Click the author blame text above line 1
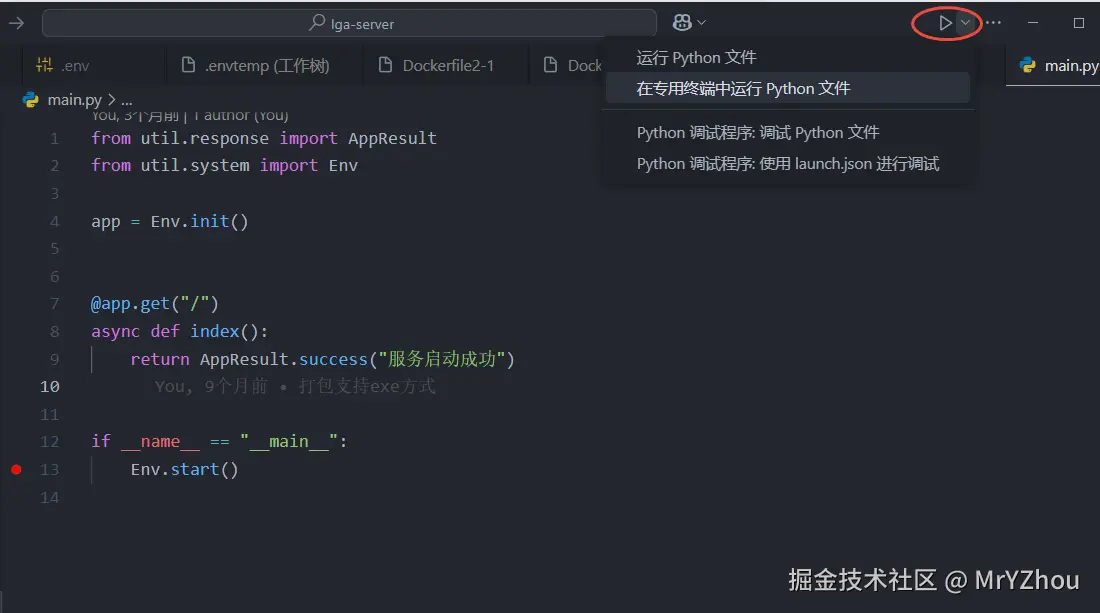 pyautogui.click(x=190, y=115)
